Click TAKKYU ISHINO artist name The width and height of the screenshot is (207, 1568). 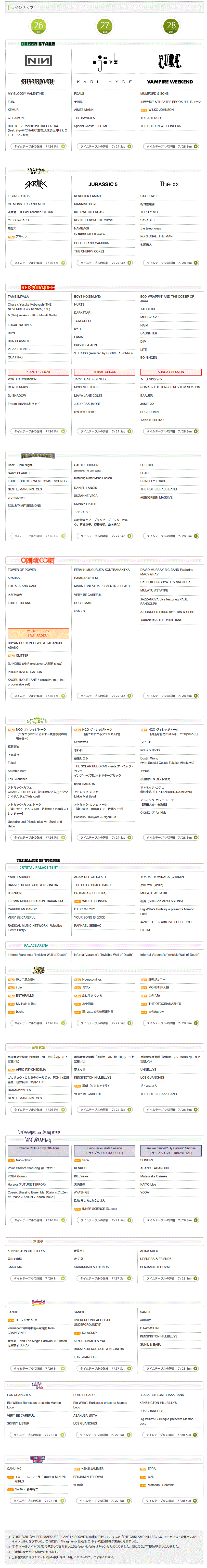tap(152, 420)
